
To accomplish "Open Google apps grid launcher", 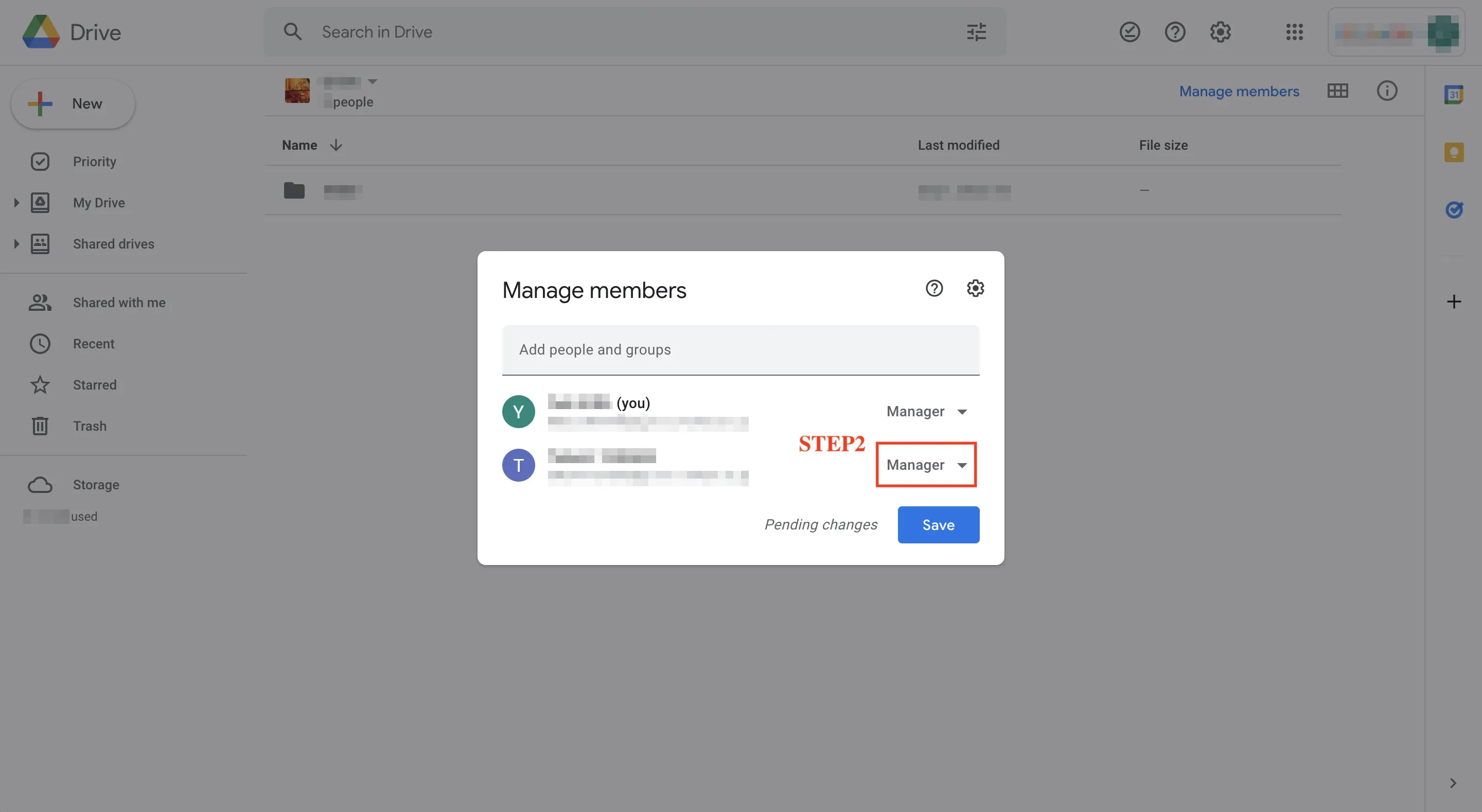I will tap(1294, 32).
